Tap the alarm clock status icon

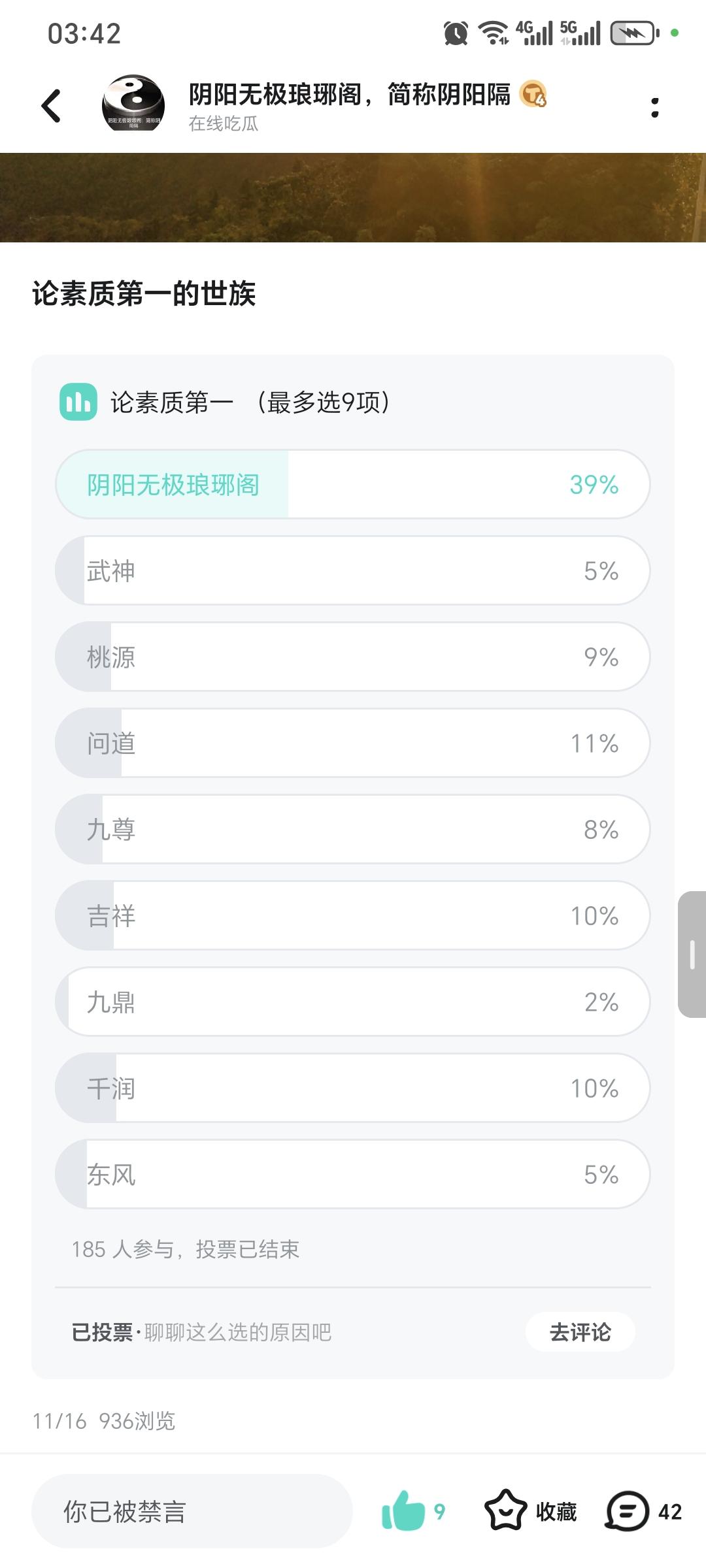point(456,33)
